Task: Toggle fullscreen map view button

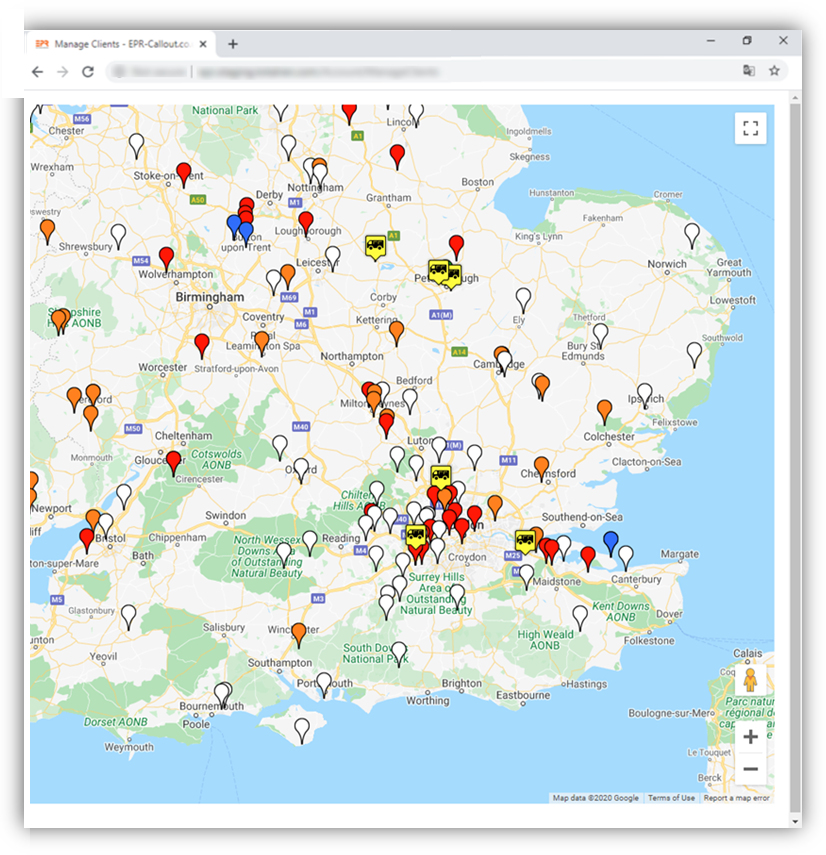Action: point(750,128)
